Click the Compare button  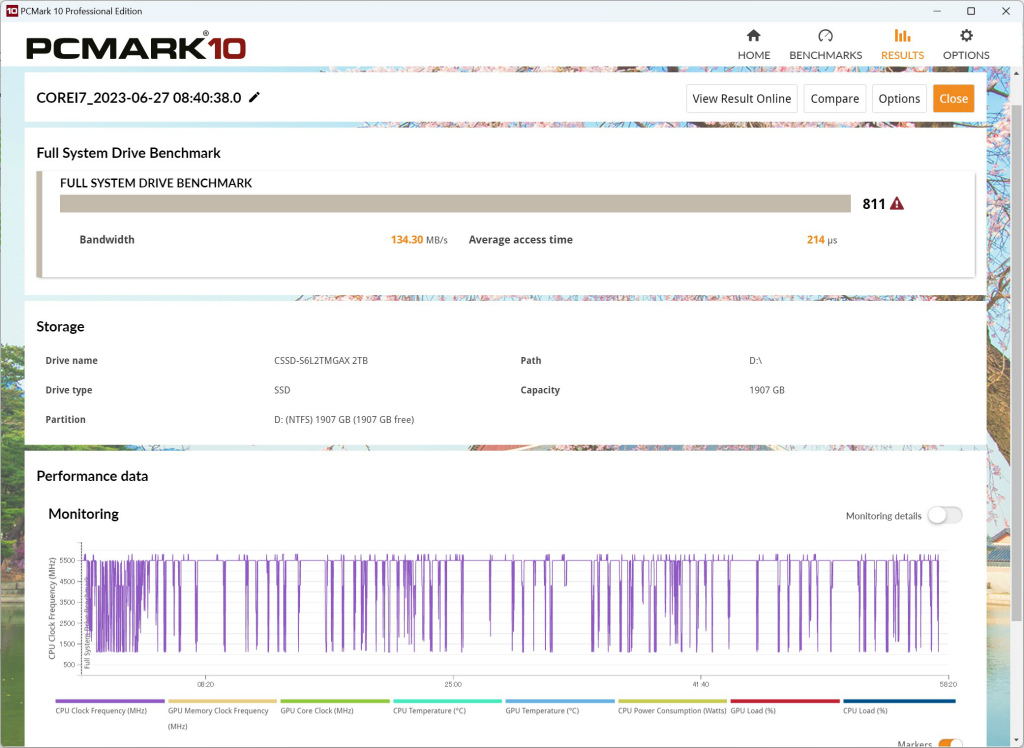coord(835,99)
